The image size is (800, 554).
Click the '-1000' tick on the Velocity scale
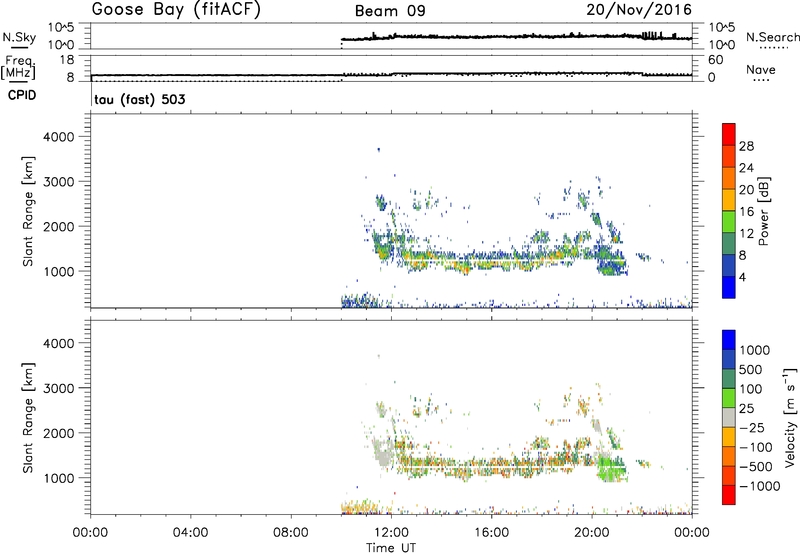click(x=759, y=486)
